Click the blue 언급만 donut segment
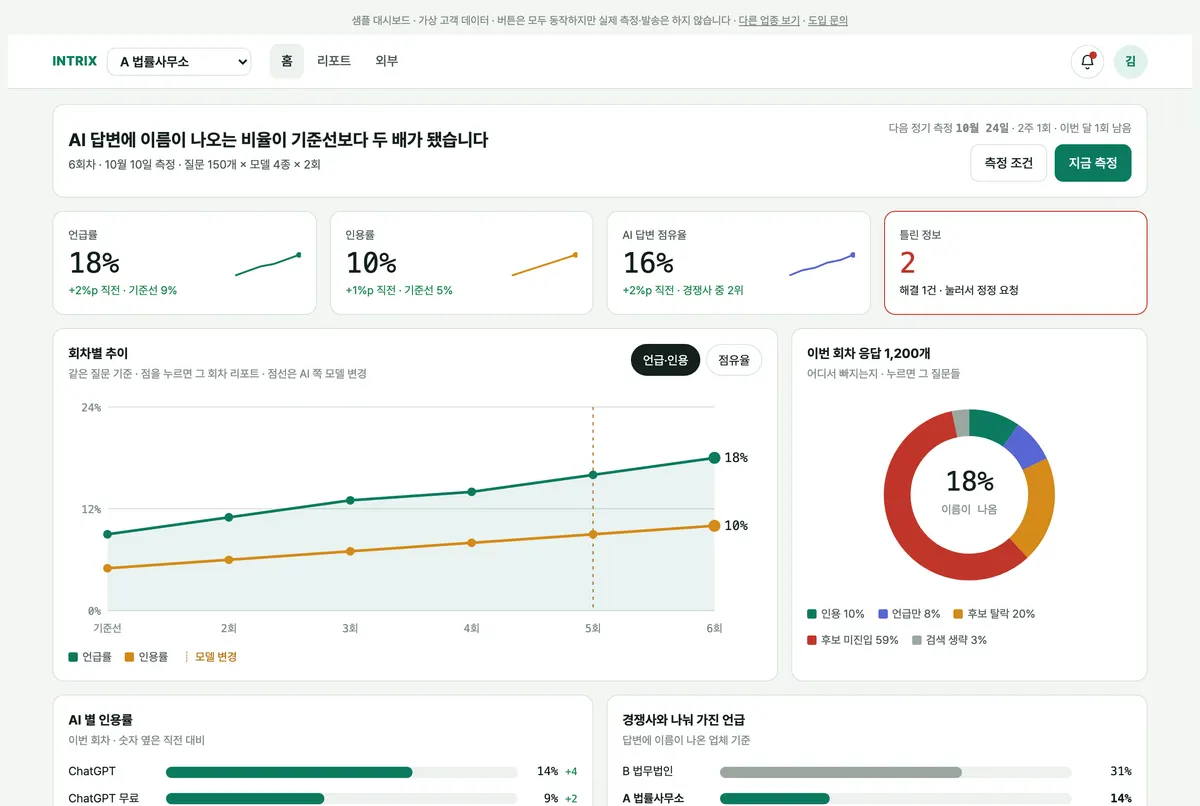The width and height of the screenshot is (1200, 806). 1024,446
